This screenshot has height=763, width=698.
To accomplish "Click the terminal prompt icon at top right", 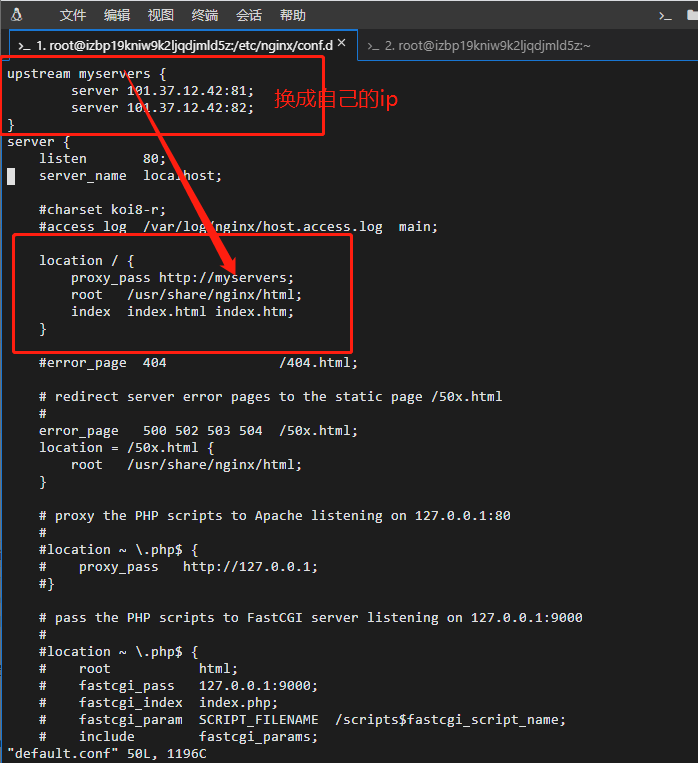I will (x=665, y=17).
